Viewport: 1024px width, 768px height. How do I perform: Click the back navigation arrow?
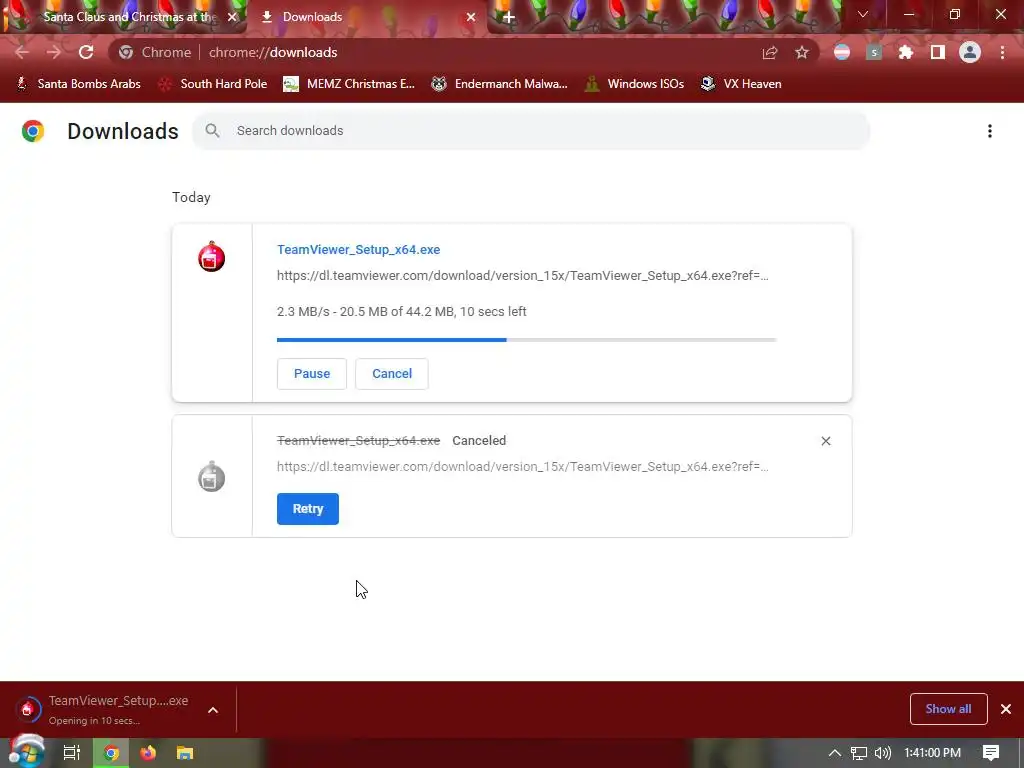point(22,52)
